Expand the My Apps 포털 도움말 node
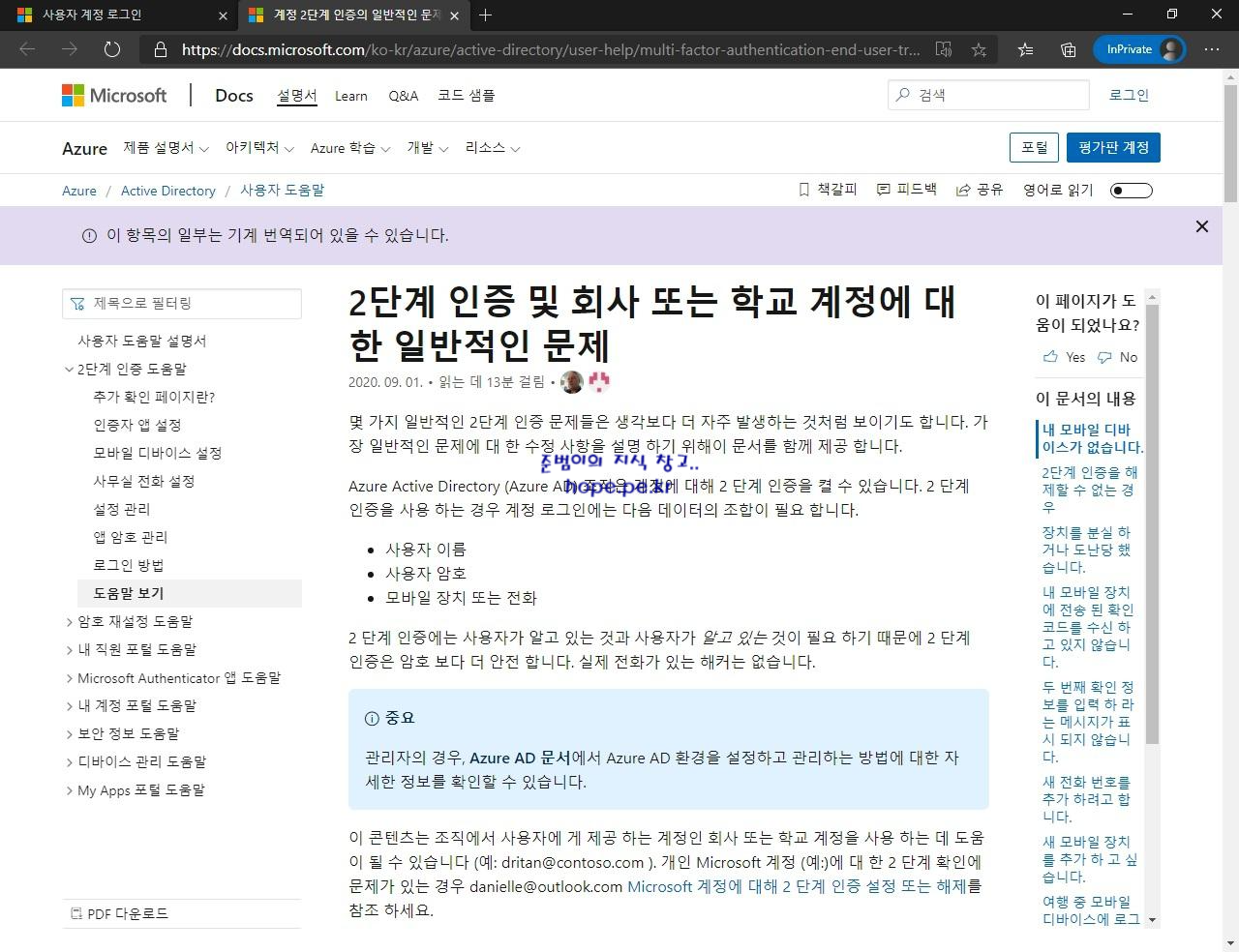The width and height of the screenshot is (1239, 952). click(x=69, y=790)
